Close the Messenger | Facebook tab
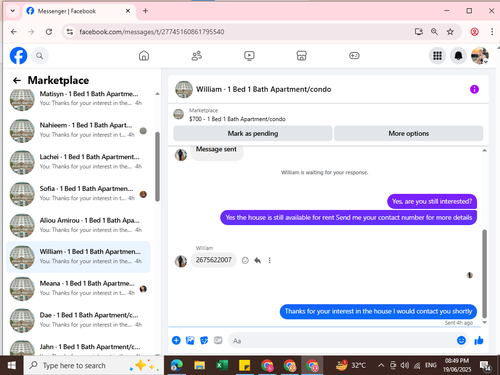This screenshot has width=500, height=375. pos(128,11)
